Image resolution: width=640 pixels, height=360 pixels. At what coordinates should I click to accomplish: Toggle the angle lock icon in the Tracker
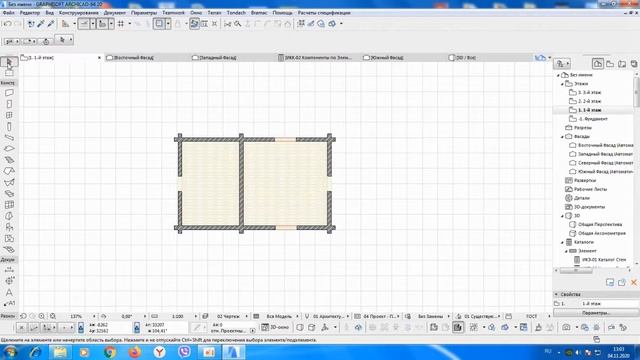[x=137, y=327]
